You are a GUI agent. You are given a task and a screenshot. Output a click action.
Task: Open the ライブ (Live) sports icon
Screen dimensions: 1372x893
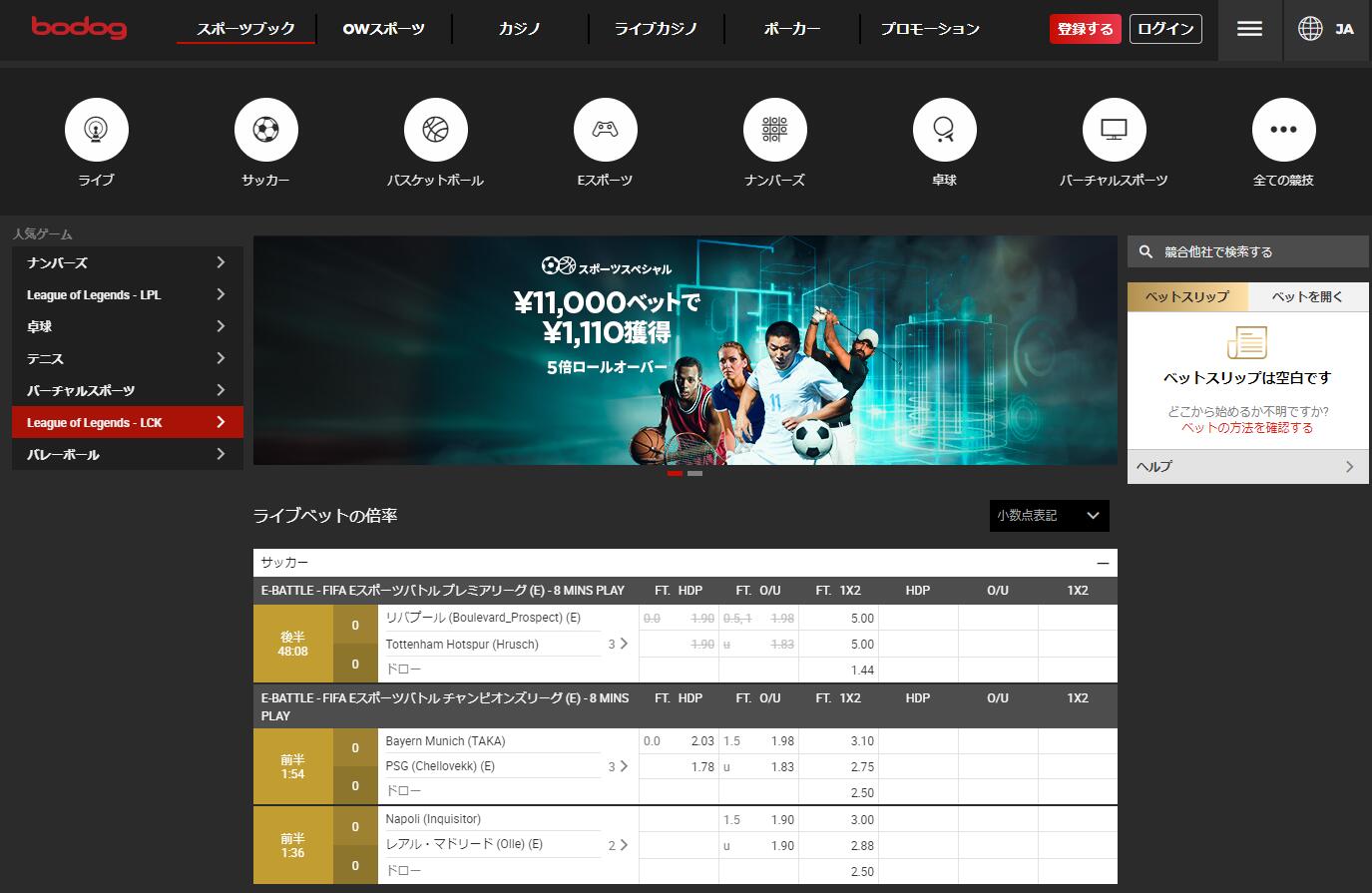pyautogui.click(x=97, y=130)
